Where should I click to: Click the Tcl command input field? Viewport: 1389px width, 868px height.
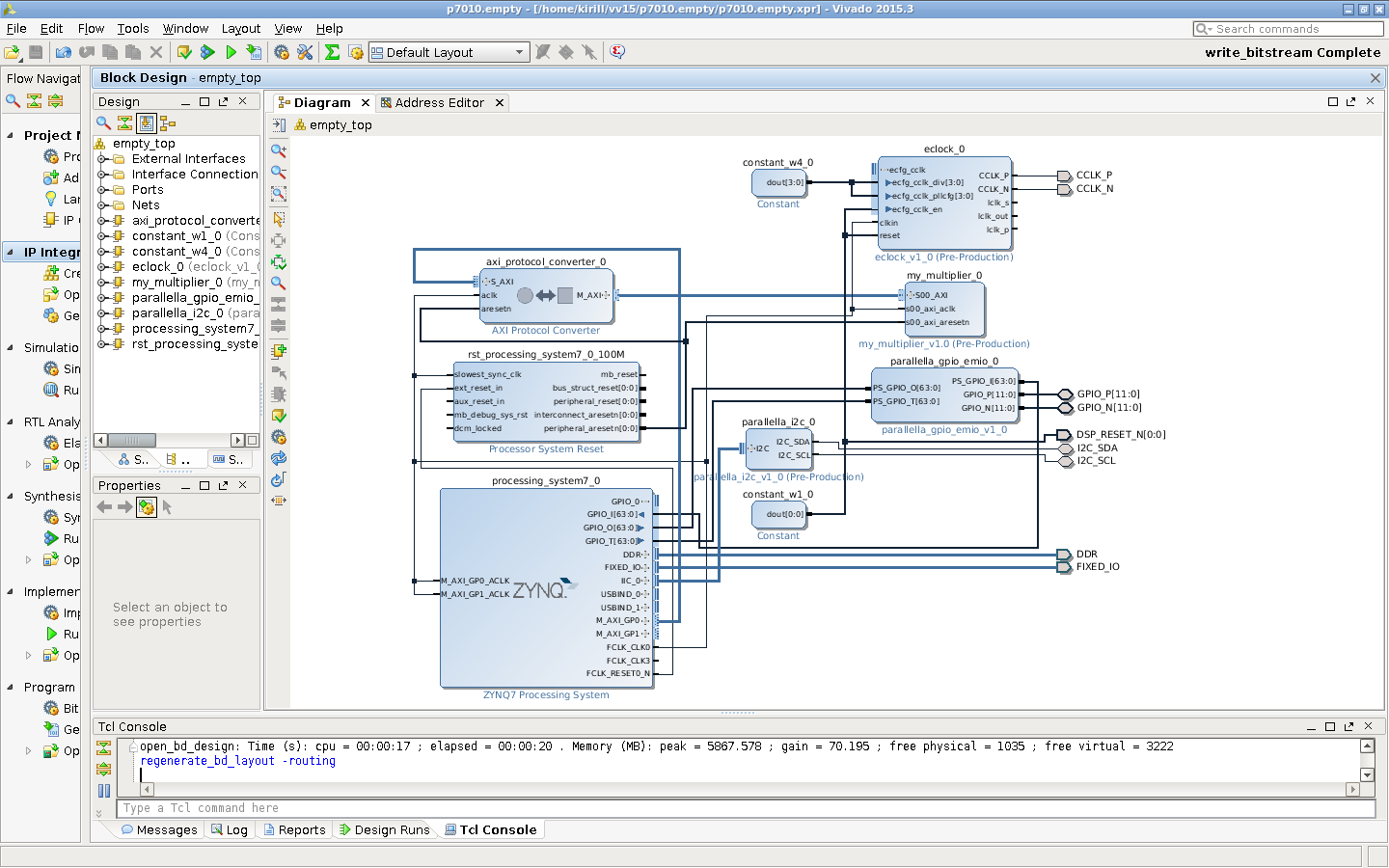coord(743,808)
